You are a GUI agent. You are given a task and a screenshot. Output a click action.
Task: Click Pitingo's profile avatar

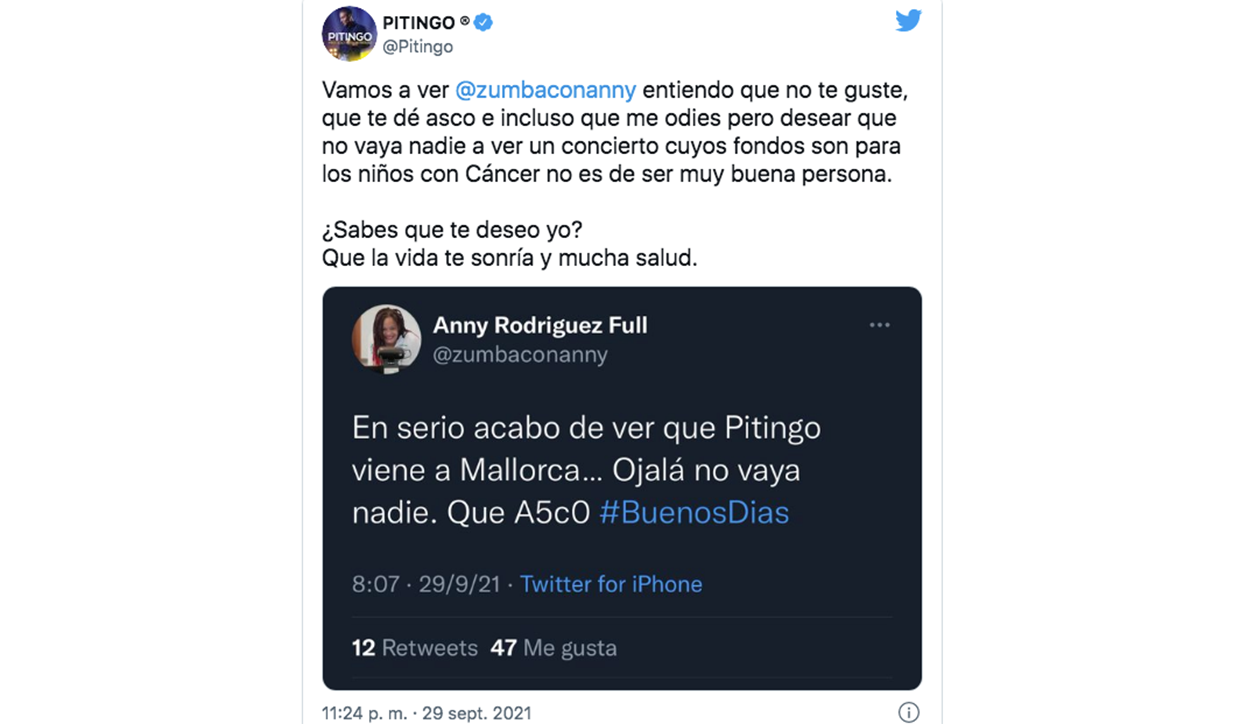(x=349, y=33)
